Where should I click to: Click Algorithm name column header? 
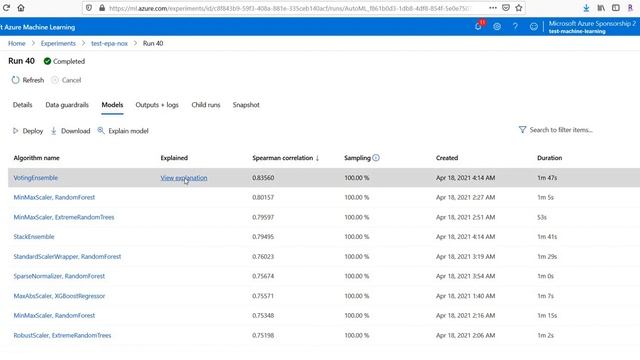36,158
